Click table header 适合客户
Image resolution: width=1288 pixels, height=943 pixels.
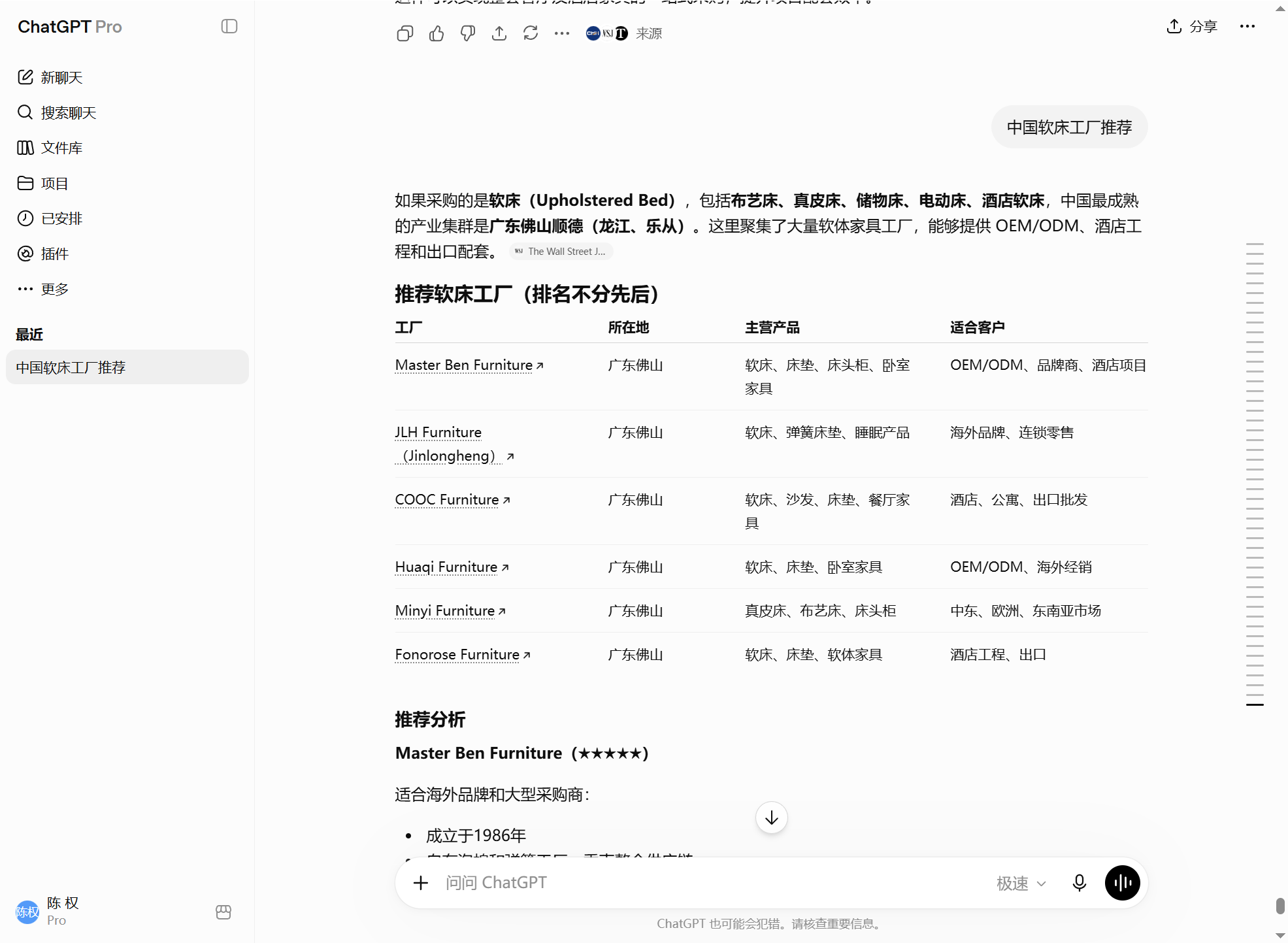978,327
